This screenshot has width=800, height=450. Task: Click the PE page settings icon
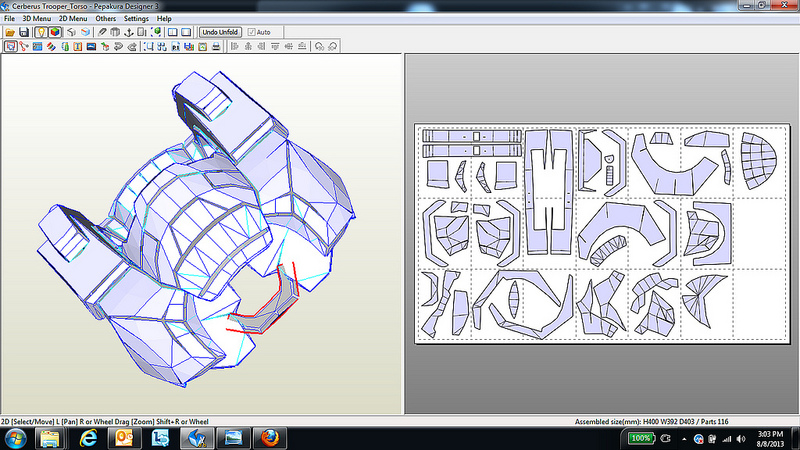(x=176, y=46)
